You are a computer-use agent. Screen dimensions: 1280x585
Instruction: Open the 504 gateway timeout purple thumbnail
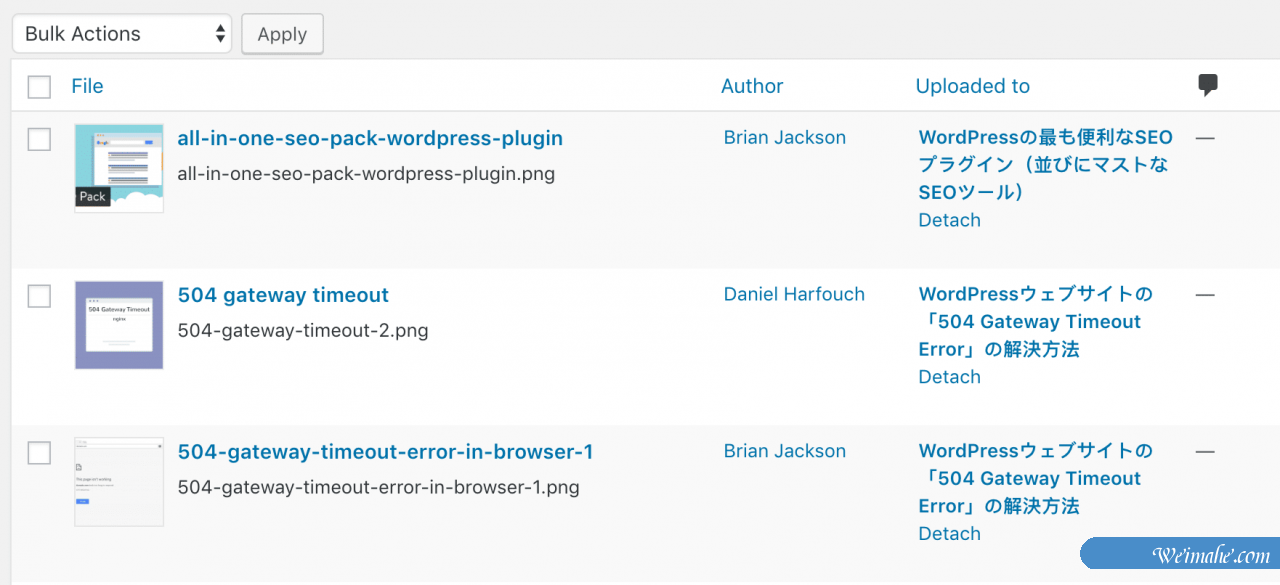(119, 325)
